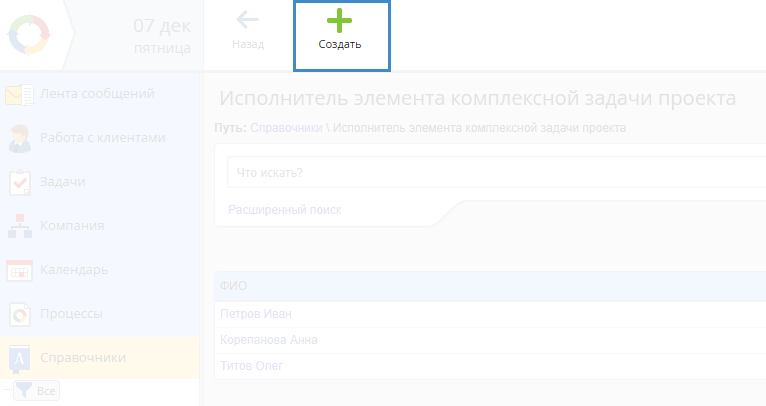Select Справочники in the sidebar
This screenshot has height=406, width=766.
point(82,358)
